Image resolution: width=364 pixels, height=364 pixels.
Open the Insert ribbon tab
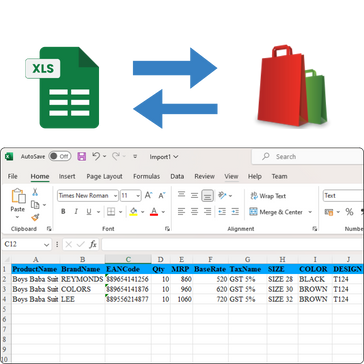[67, 176]
